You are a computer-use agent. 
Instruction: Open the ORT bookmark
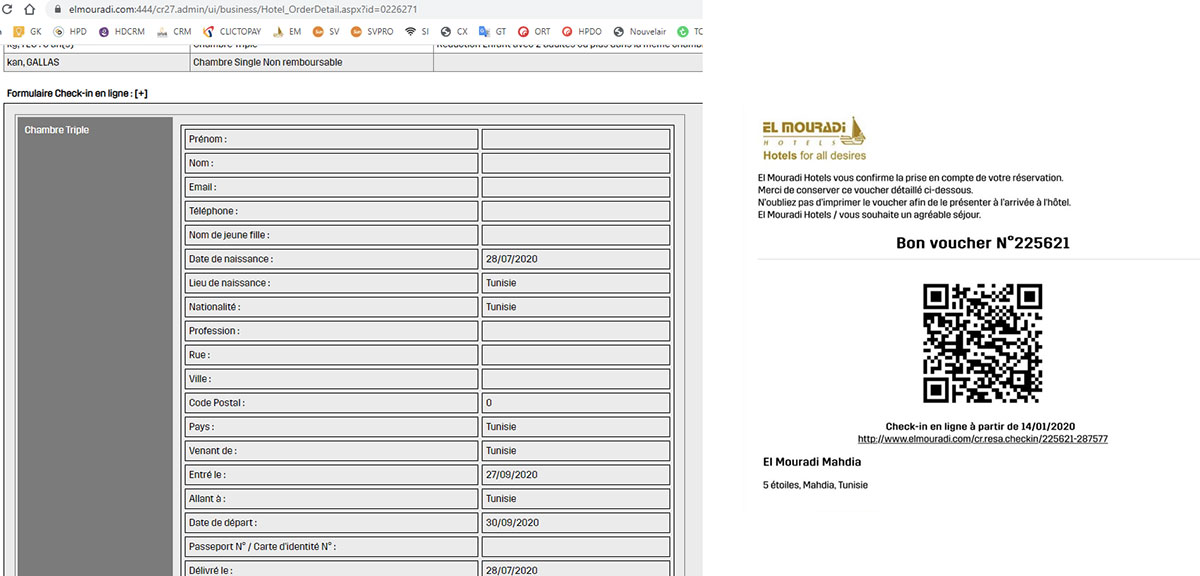[x=535, y=32]
